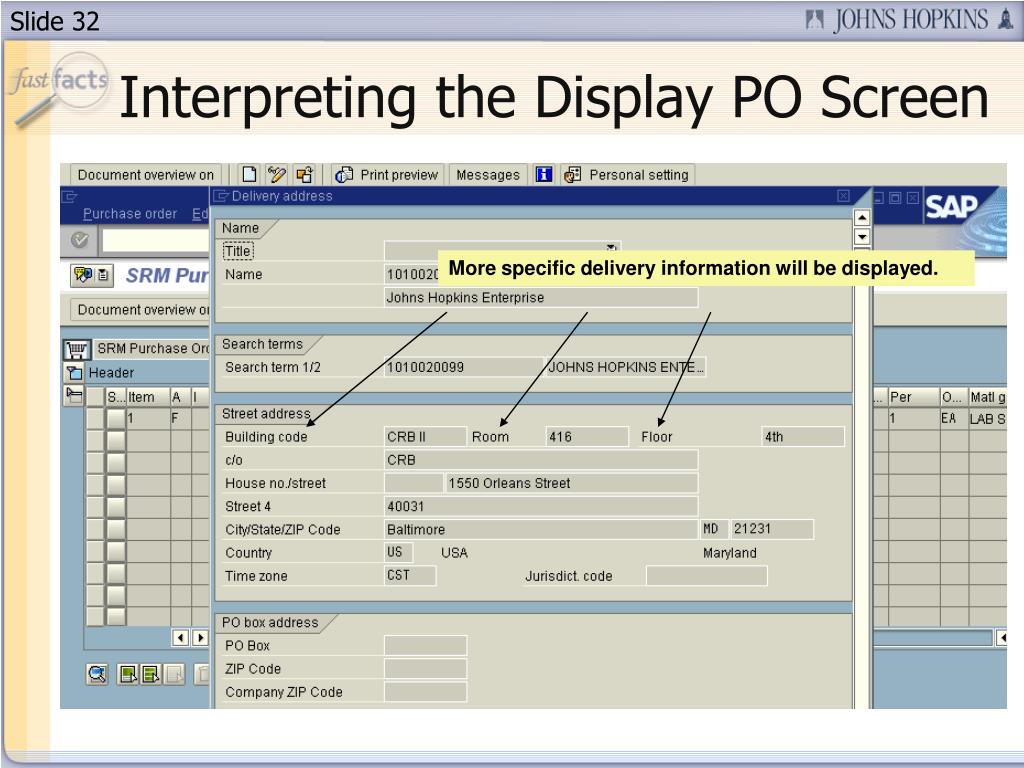Click the second small icon beside SRM Pur heading

tap(103, 275)
